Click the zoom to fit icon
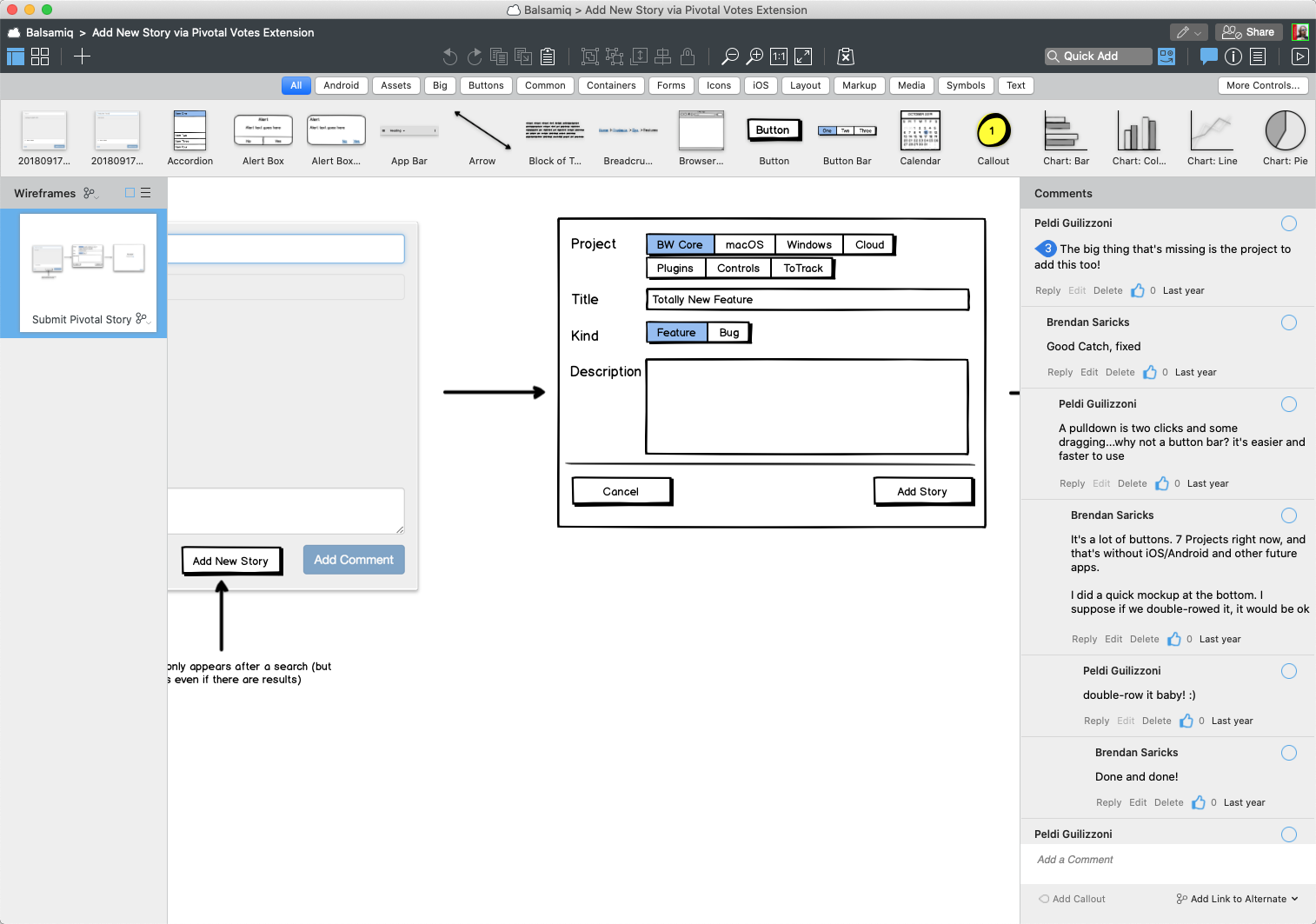 coord(803,57)
